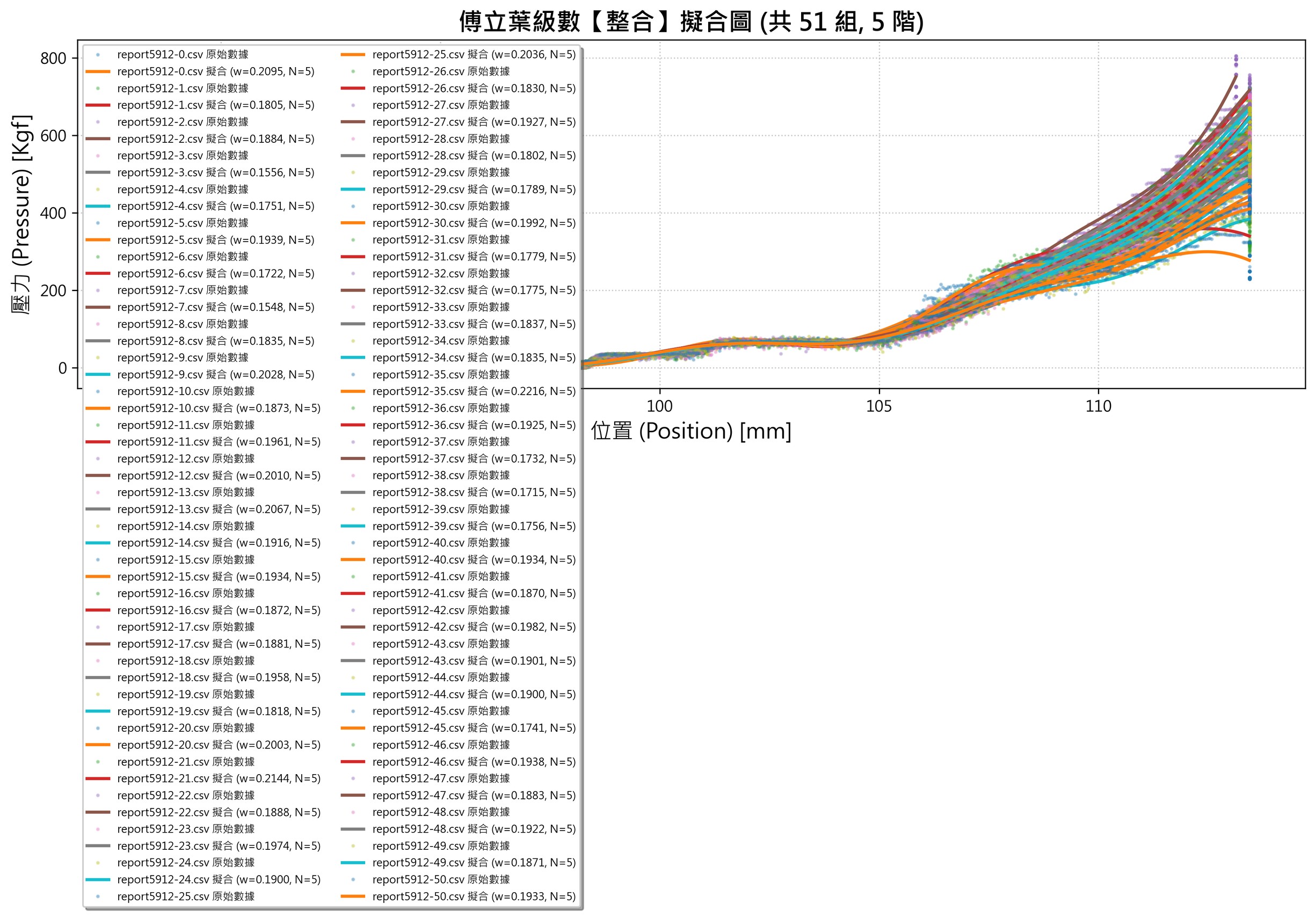This screenshot has width=1316, height=918.
Task: Click cyan line swatch for report5912-4.csv 擬合
Action: 97,206
